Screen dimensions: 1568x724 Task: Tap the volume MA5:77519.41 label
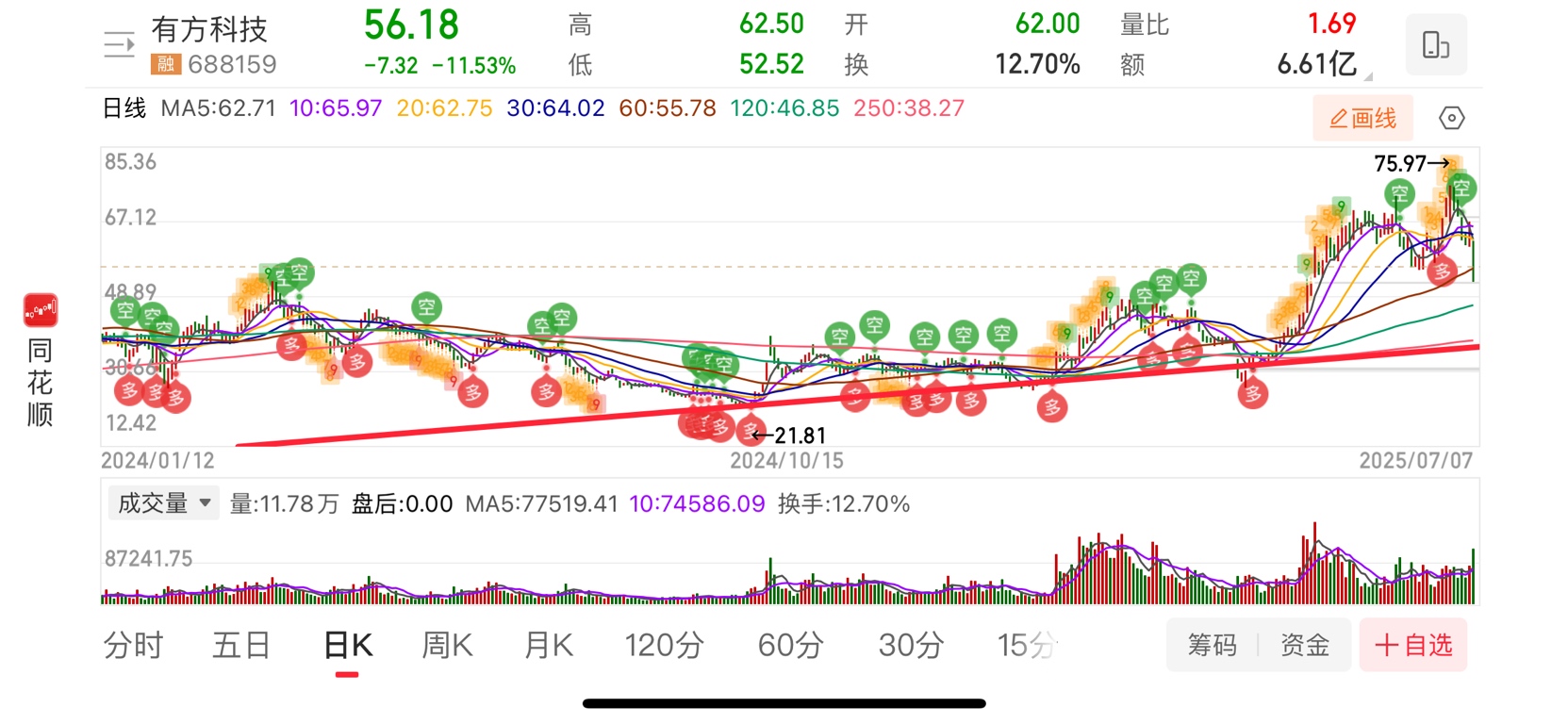coord(541,504)
